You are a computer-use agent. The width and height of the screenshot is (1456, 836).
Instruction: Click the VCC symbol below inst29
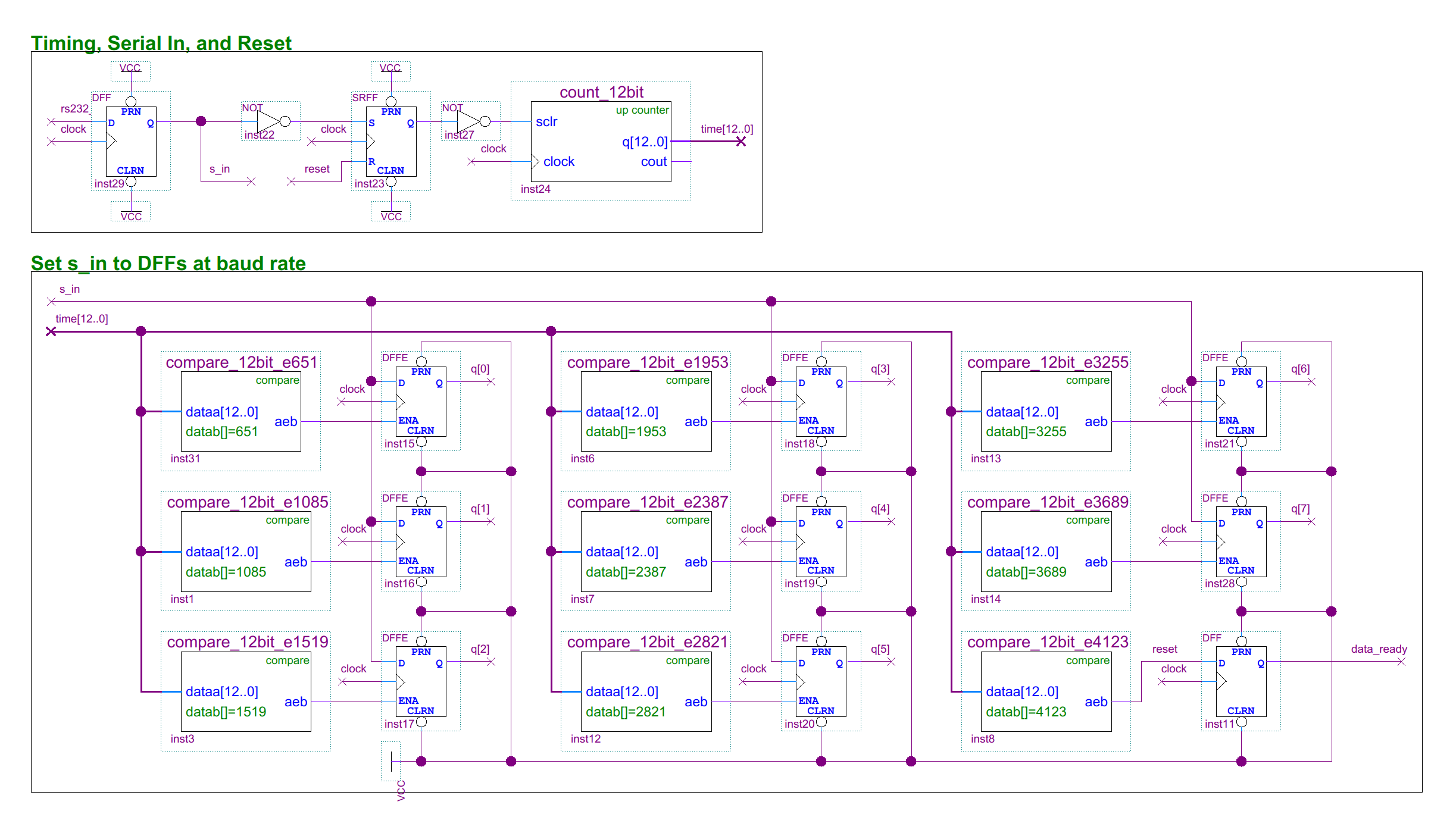pos(130,212)
